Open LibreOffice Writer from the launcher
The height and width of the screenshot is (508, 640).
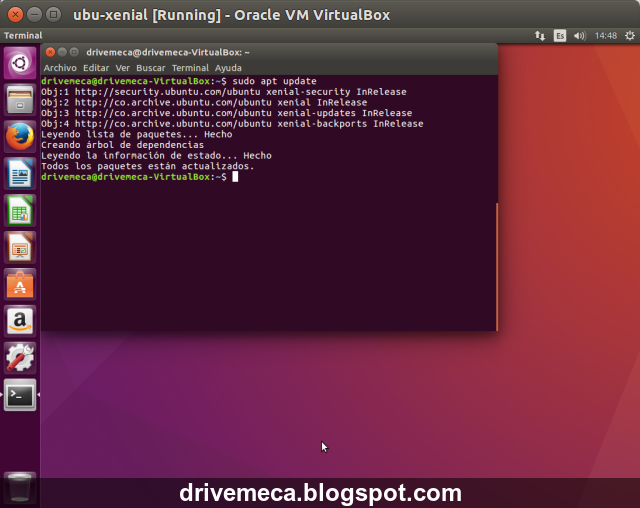20,174
